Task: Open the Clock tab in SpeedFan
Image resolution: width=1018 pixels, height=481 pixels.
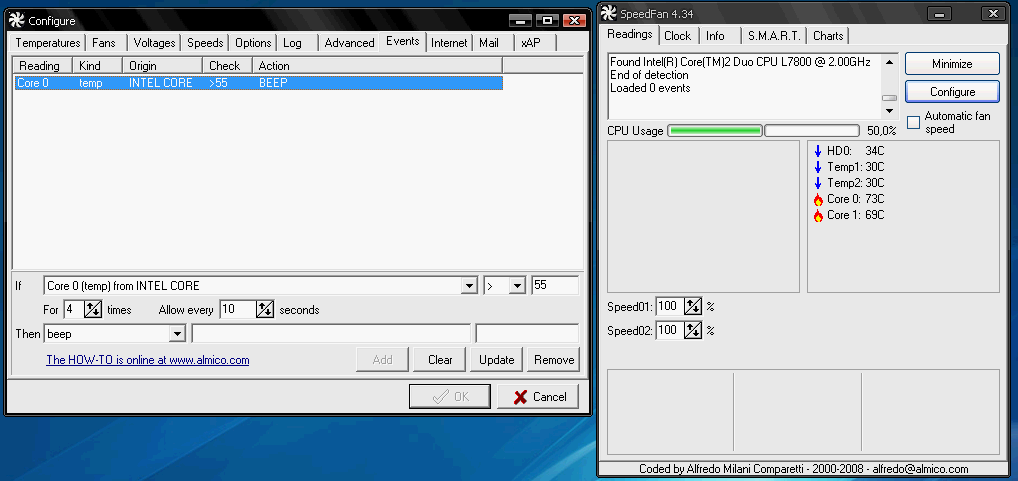Action: click(678, 36)
